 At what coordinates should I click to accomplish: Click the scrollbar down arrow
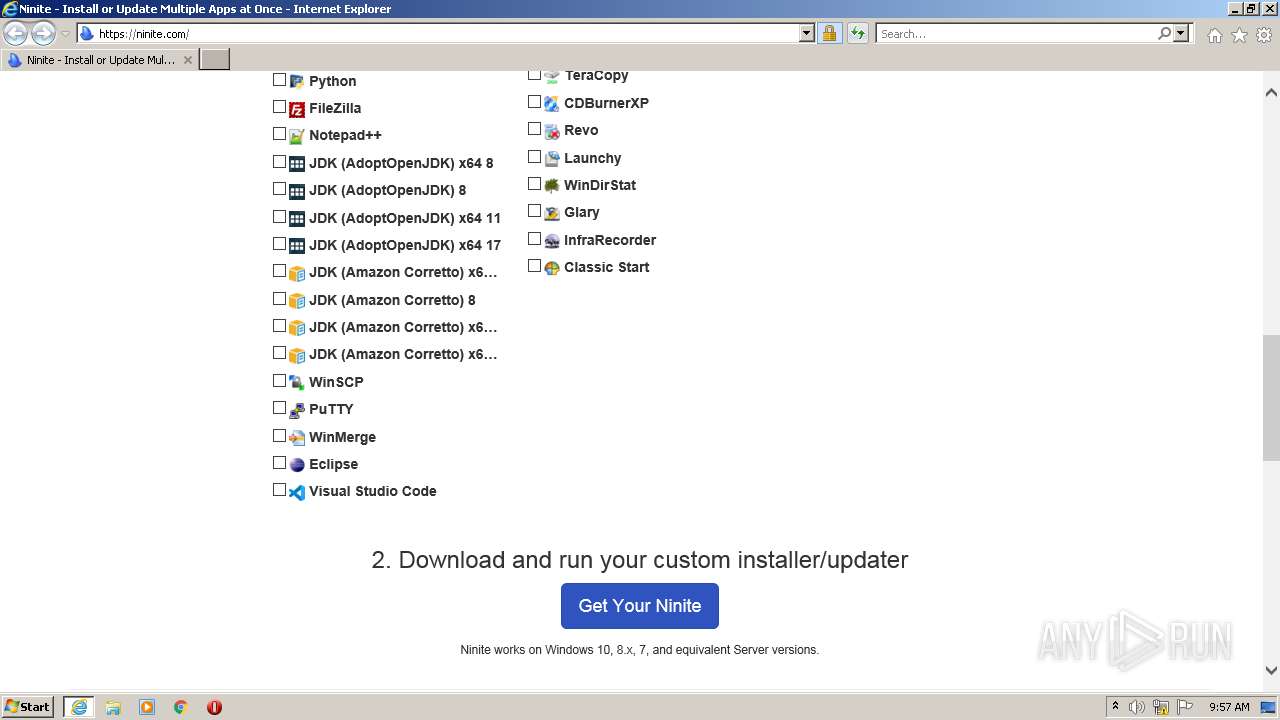point(1271,671)
